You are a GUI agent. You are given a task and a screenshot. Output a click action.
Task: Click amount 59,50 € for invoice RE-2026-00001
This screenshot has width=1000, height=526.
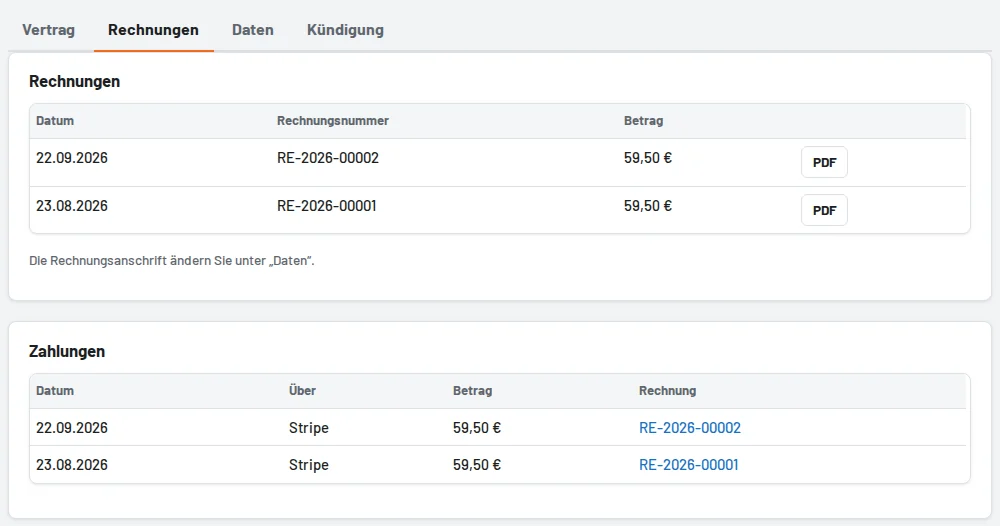[x=648, y=206]
